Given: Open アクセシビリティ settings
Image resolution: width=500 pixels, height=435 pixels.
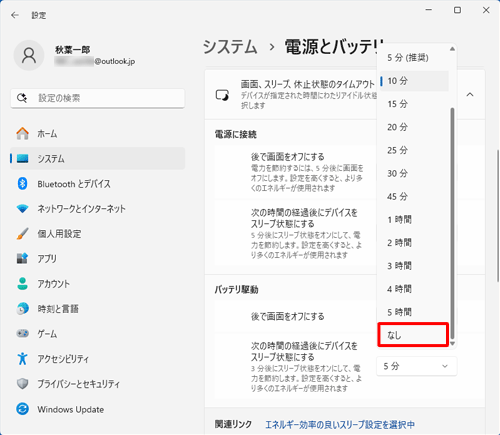Looking at the screenshot, I should point(97,359).
